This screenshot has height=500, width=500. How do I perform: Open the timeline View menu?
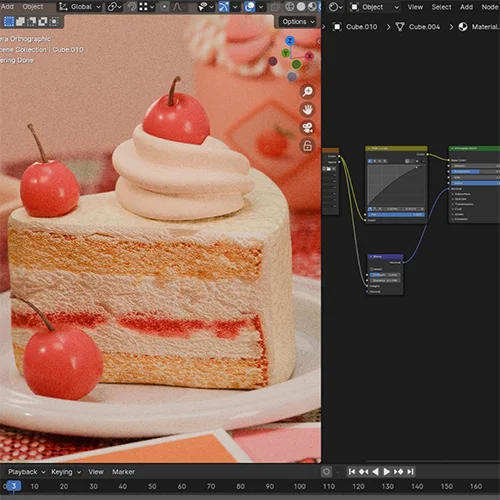[96, 472]
